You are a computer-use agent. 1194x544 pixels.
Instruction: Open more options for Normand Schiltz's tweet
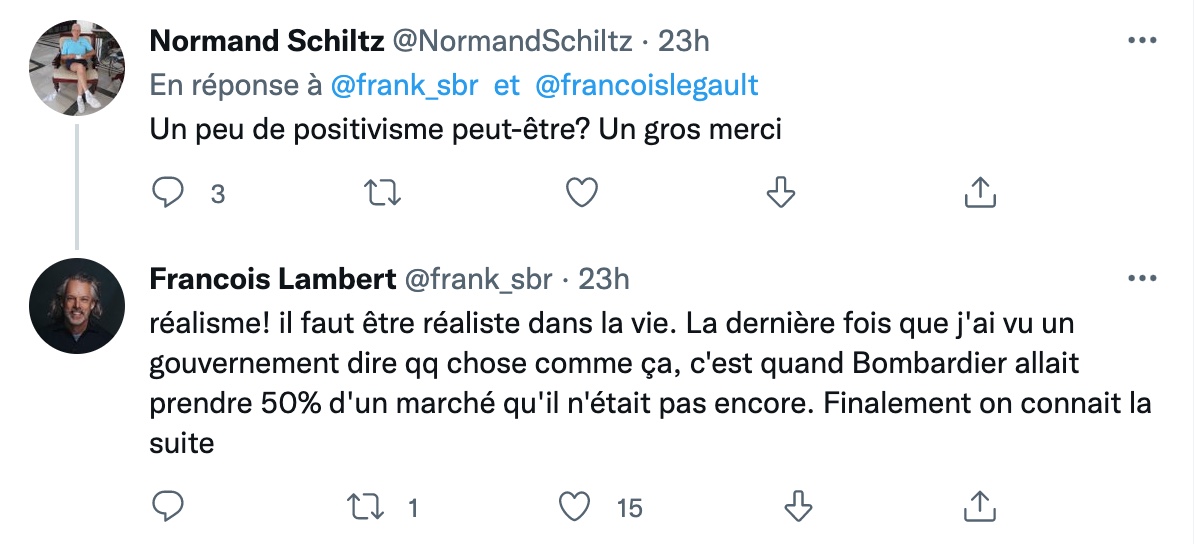pyautogui.click(x=1142, y=41)
